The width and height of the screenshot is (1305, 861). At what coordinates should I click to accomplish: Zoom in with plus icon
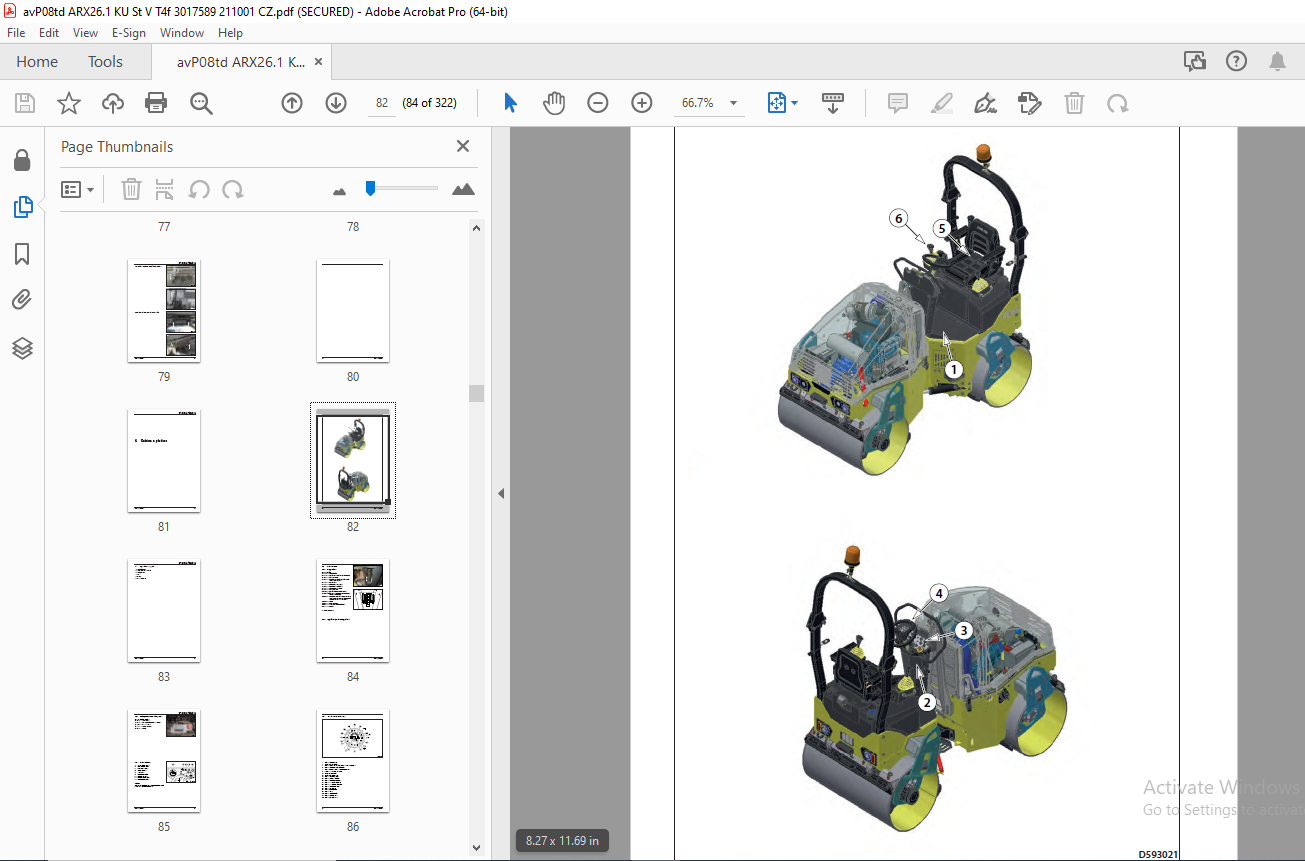[642, 103]
